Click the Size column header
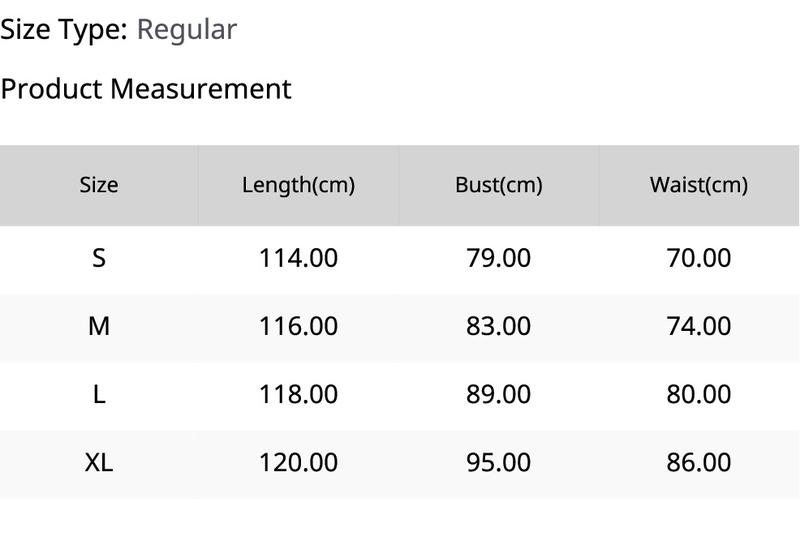 [98, 185]
